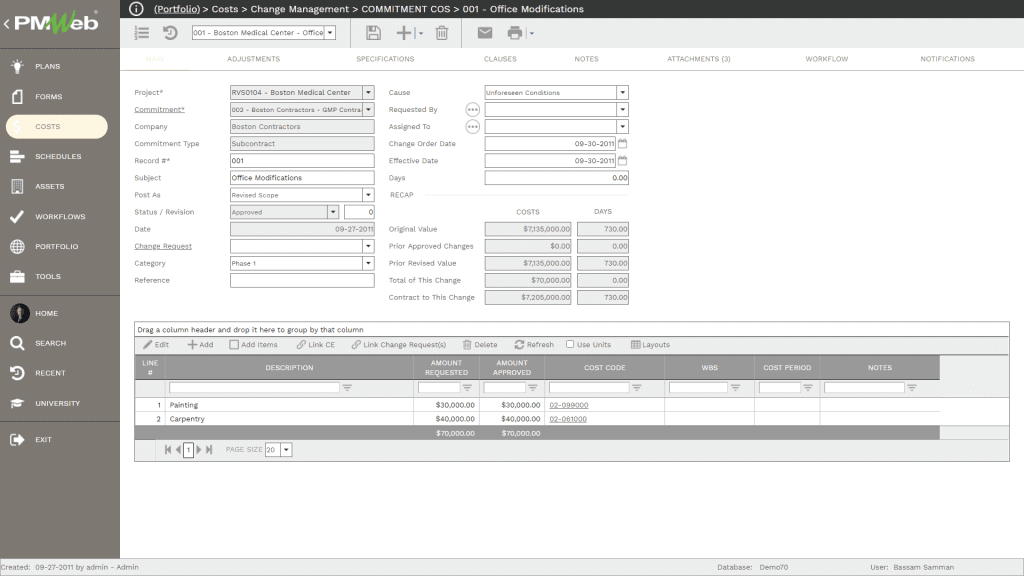Image resolution: width=1024 pixels, height=576 pixels.
Task: Click the Link CE button
Action: click(315, 344)
